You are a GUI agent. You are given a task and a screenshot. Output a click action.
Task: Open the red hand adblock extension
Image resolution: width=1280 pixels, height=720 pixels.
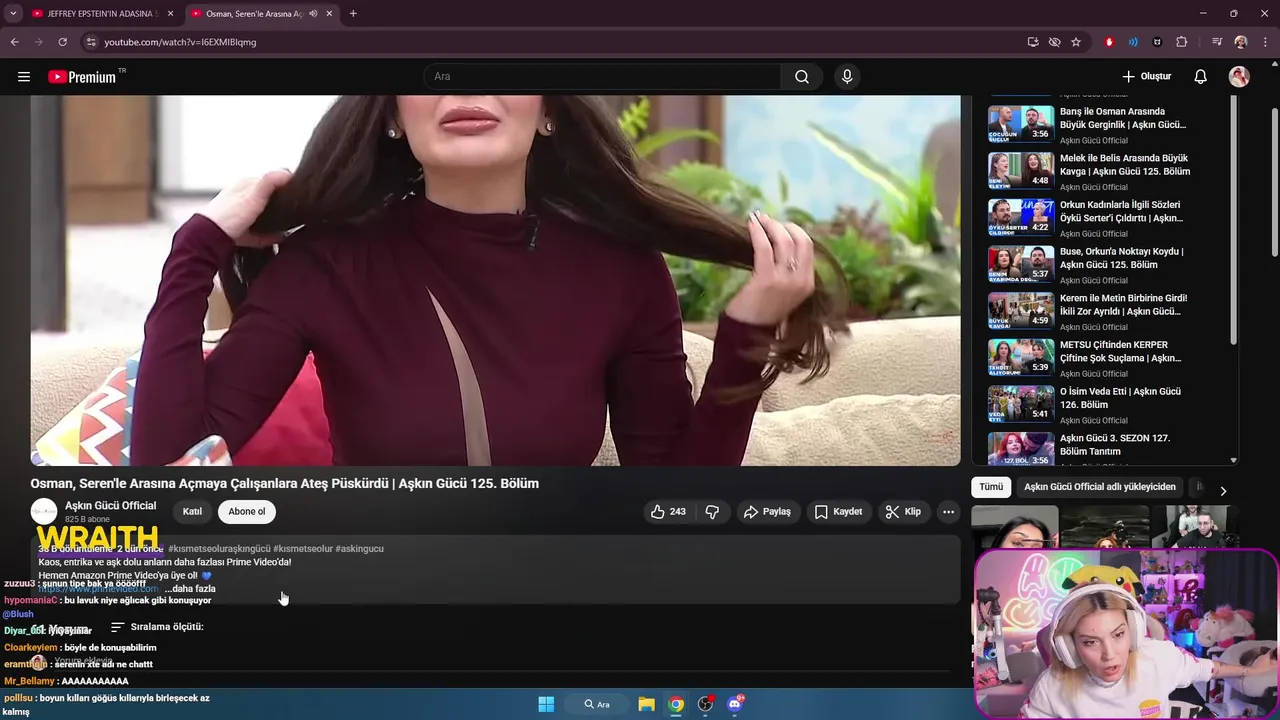[1109, 42]
